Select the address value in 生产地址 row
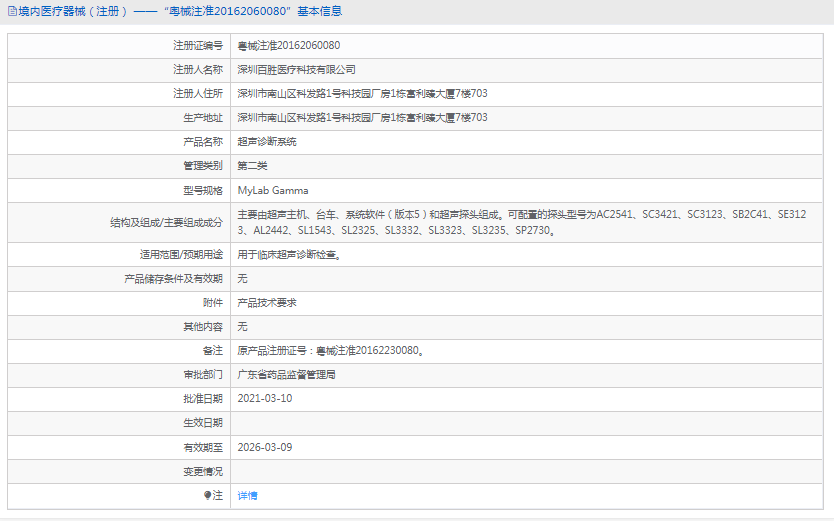Image resolution: width=834 pixels, height=521 pixels. (x=362, y=117)
